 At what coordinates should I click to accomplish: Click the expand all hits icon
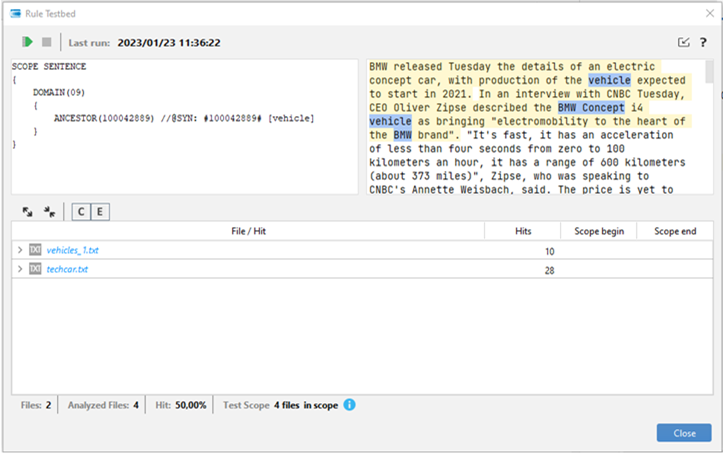click(x=28, y=212)
